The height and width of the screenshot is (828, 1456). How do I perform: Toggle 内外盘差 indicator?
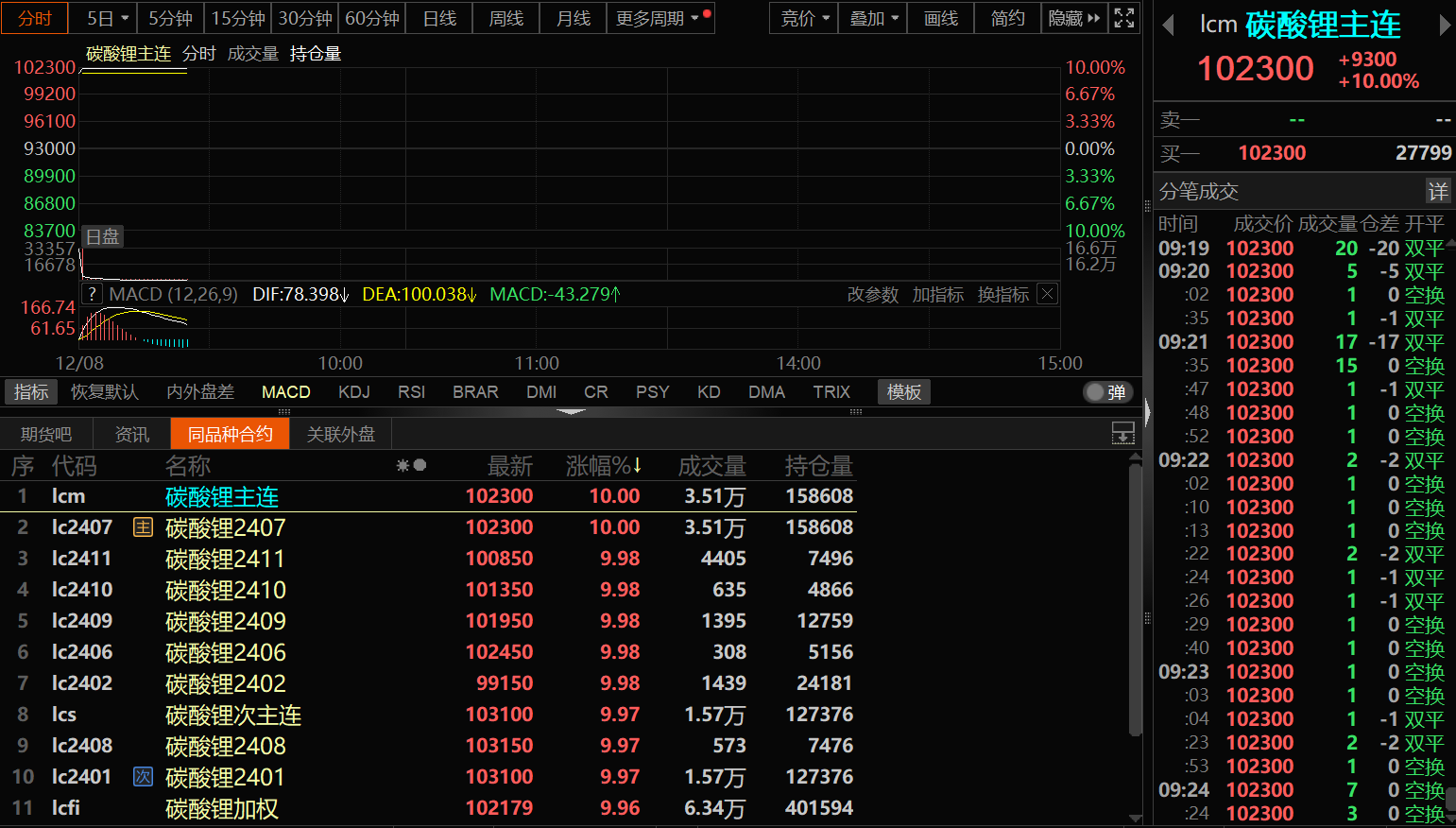pyautogui.click(x=200, y=392)
